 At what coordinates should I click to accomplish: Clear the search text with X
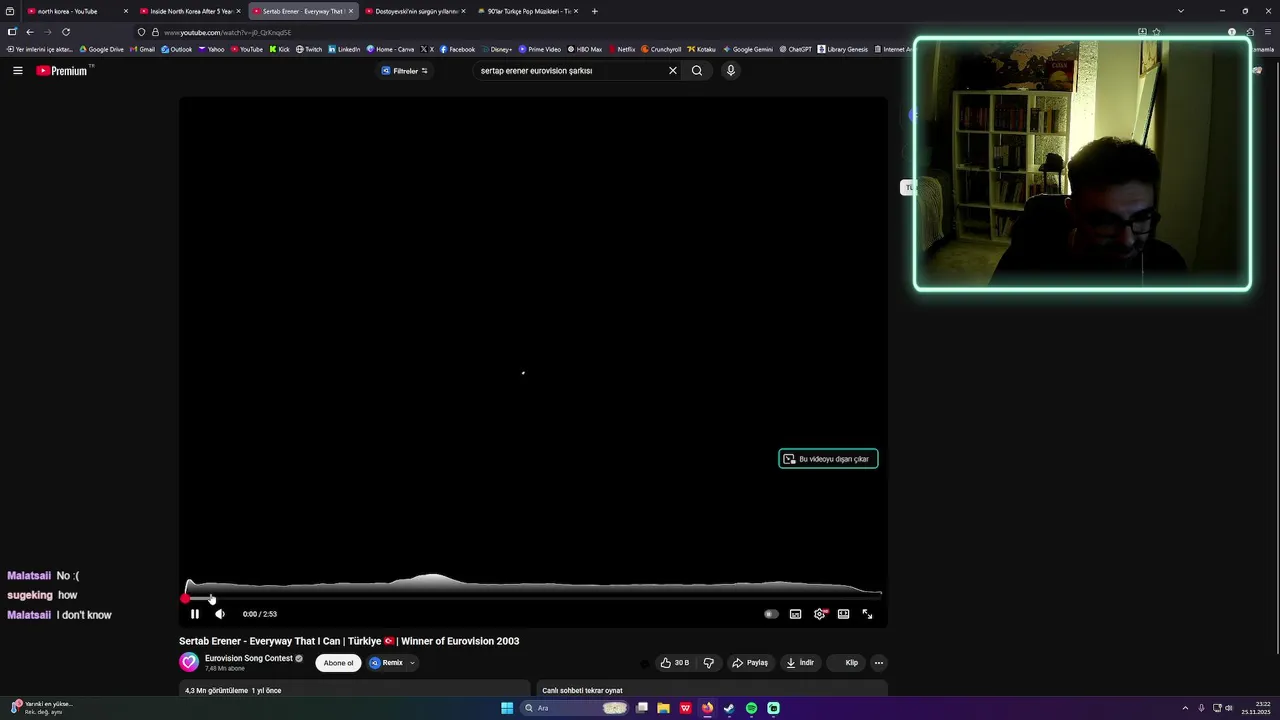tap(673, 71)
